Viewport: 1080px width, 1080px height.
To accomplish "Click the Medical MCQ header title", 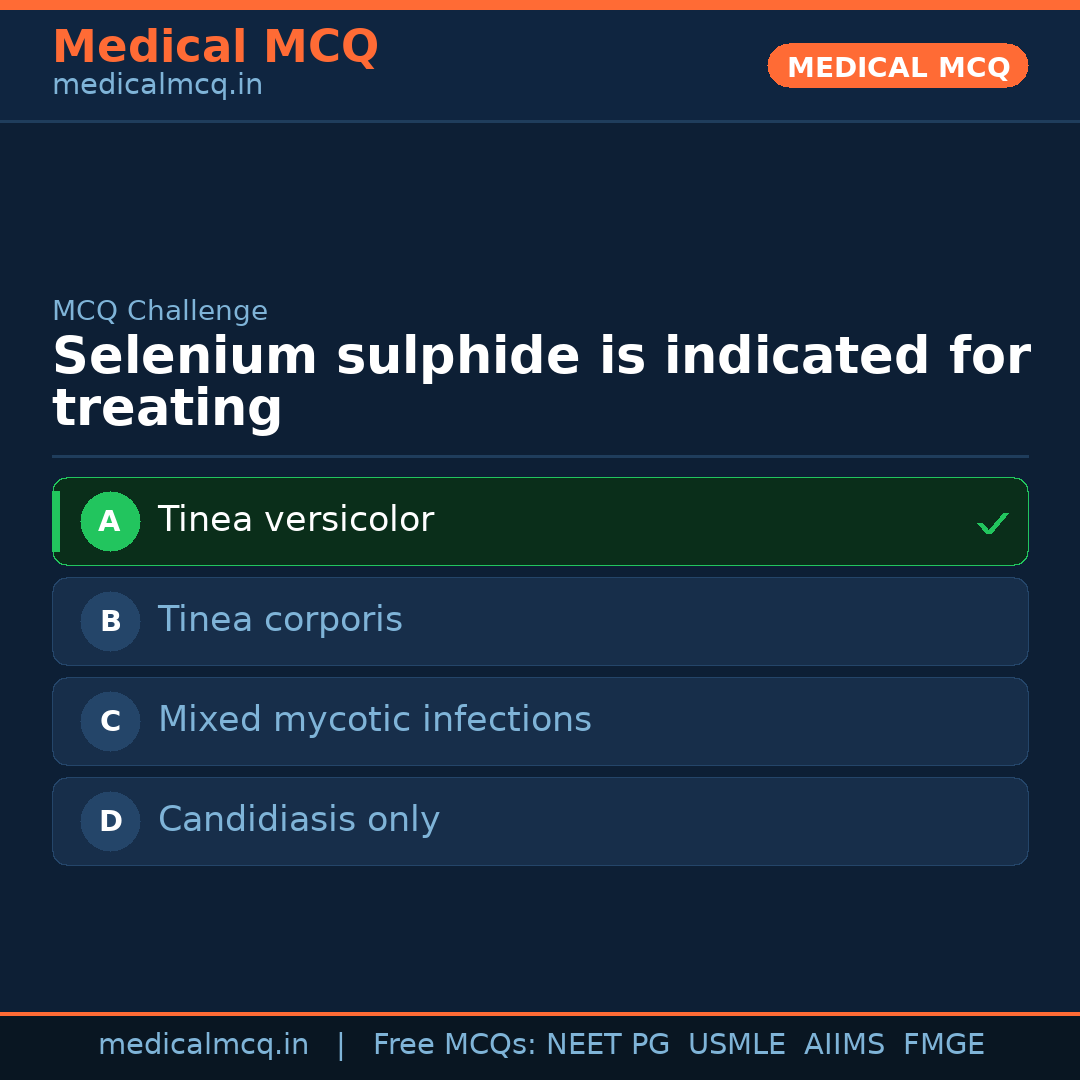I will pyautogui.click(x=215, y=47).
